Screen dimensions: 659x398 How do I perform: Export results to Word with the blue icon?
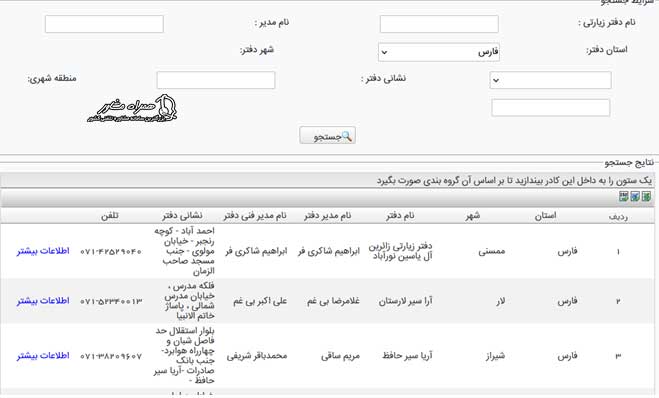[x=635, y=196]
